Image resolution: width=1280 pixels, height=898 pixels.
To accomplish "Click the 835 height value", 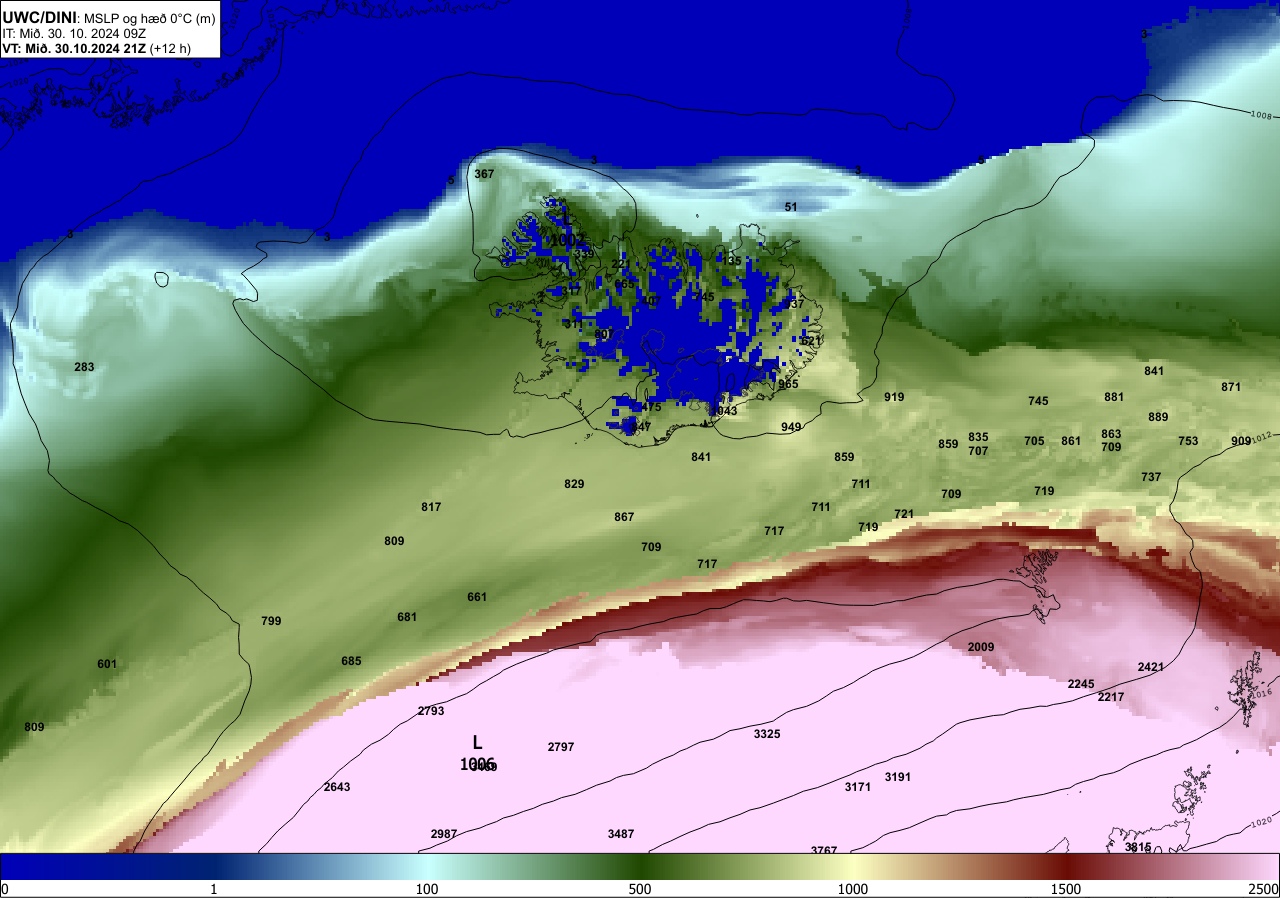I will pos(978,437).
